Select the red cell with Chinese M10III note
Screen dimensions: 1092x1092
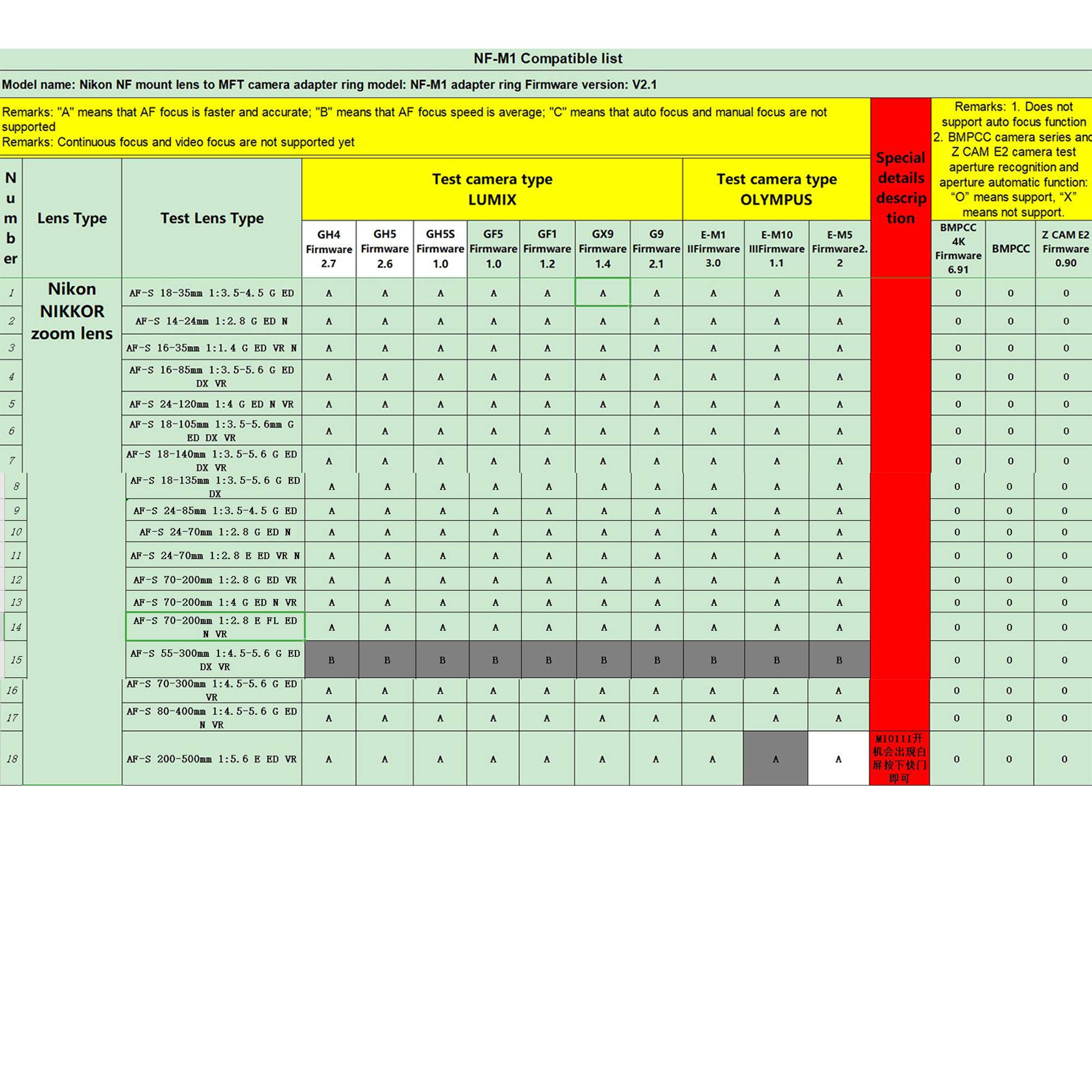(x=899, y=758)
